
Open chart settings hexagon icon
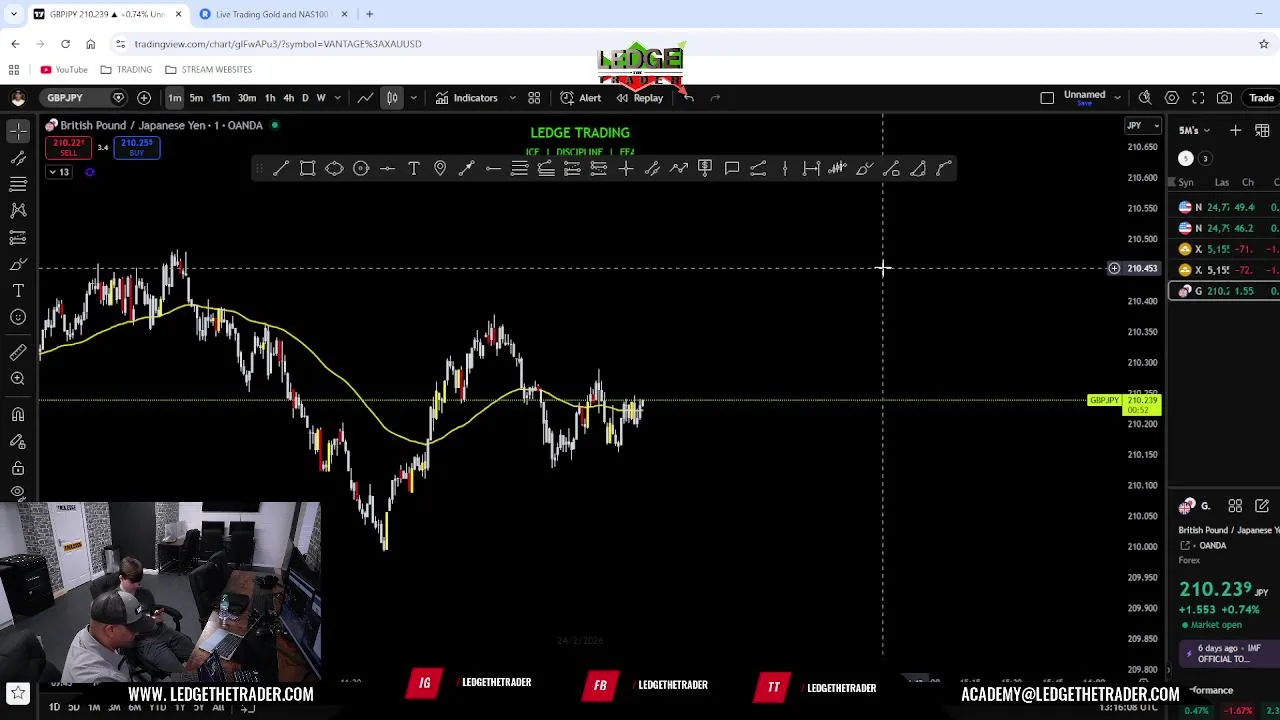pos(1172,98)
